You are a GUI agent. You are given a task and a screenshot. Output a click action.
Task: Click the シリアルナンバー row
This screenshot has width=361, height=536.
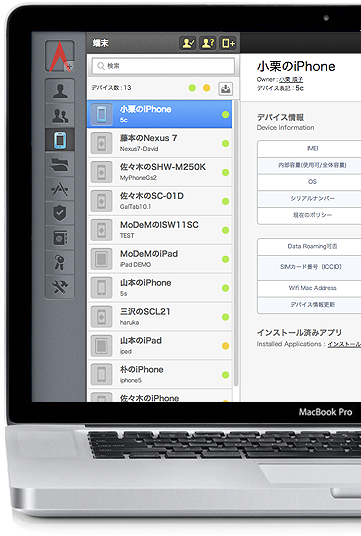[309, 199]
